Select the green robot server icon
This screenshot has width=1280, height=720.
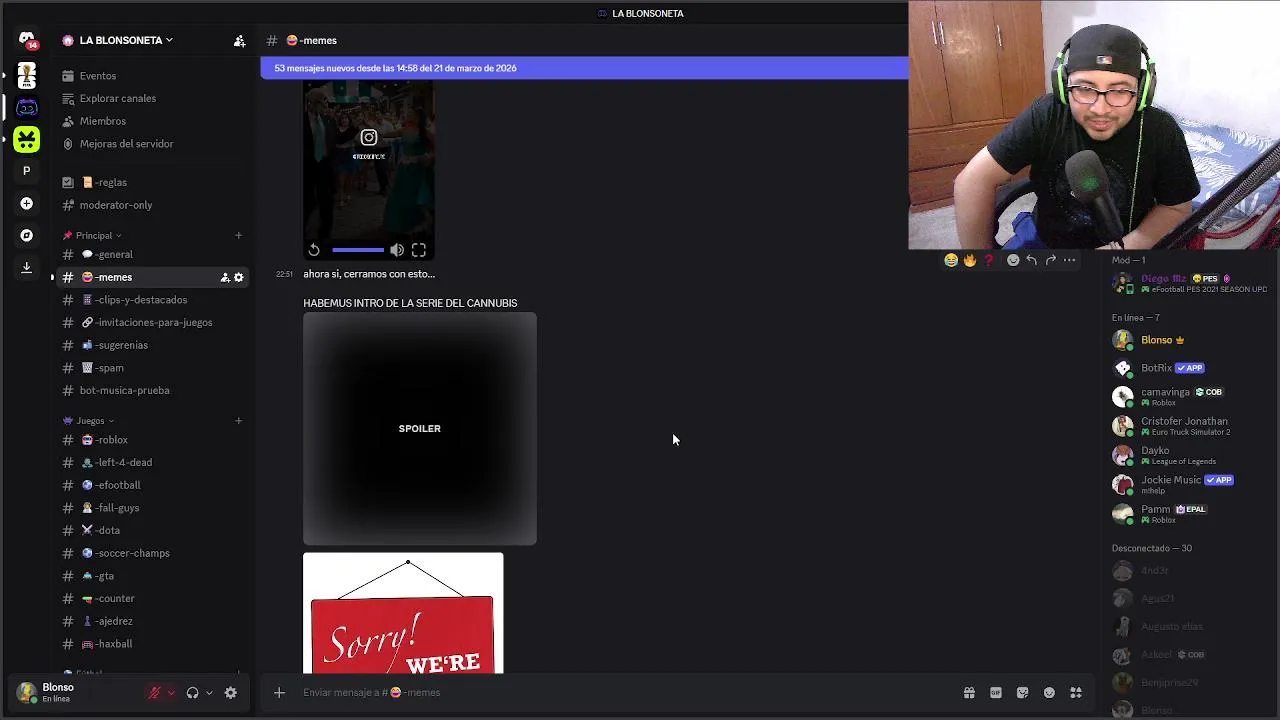pyautogui.click(x=27, y=139)
